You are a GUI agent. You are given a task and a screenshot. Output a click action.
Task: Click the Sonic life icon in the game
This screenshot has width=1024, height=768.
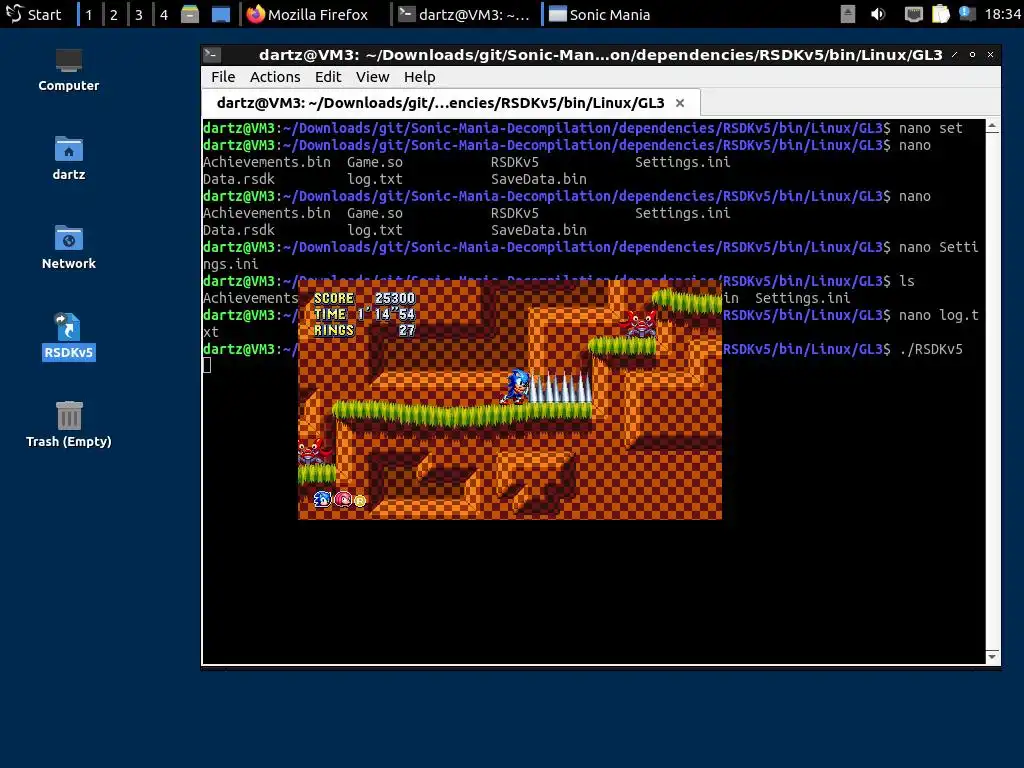pyautogui.click(x=323, y=500)
